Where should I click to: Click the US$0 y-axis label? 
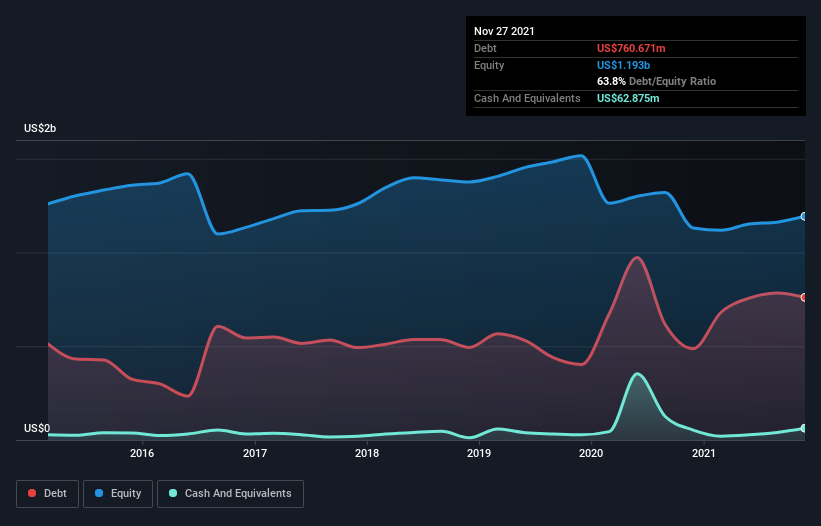tap(37, 428)
